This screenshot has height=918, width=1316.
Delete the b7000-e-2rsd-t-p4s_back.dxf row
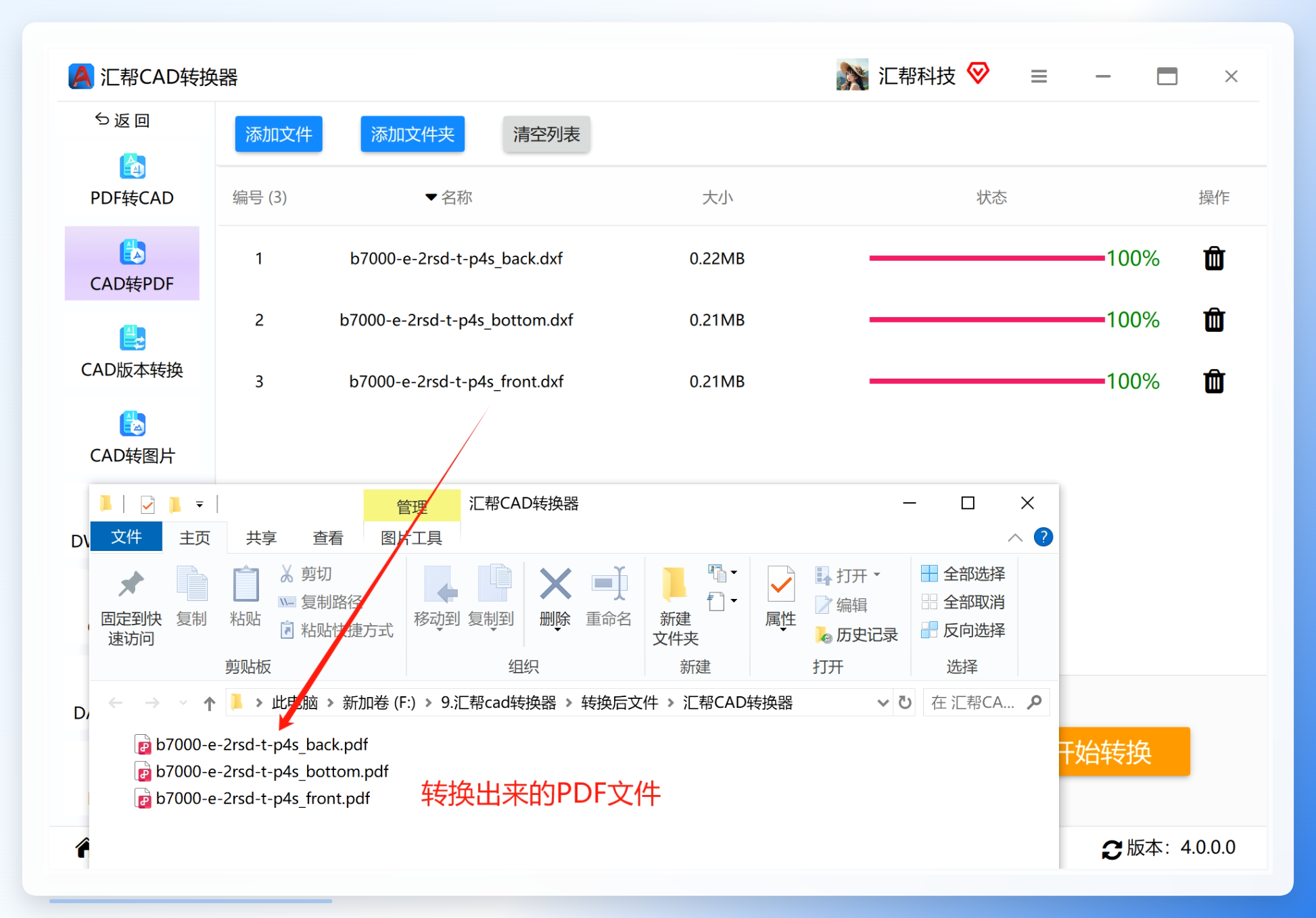pos(1214,258)
